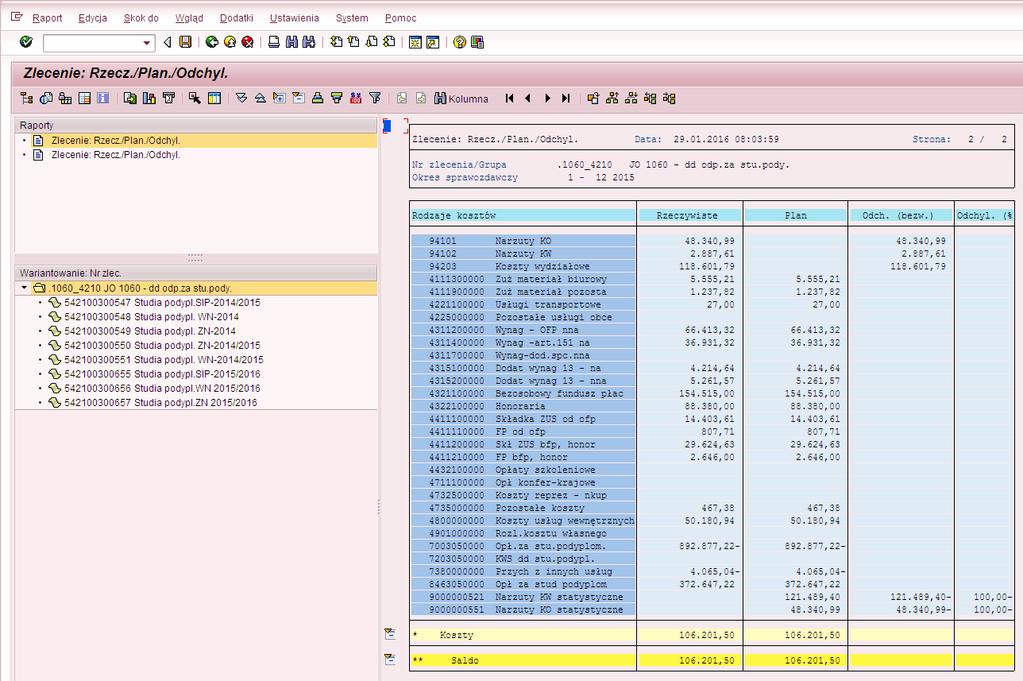Click the Find binoculars icon next to Print
The image size is (1023, 681).
292,42
